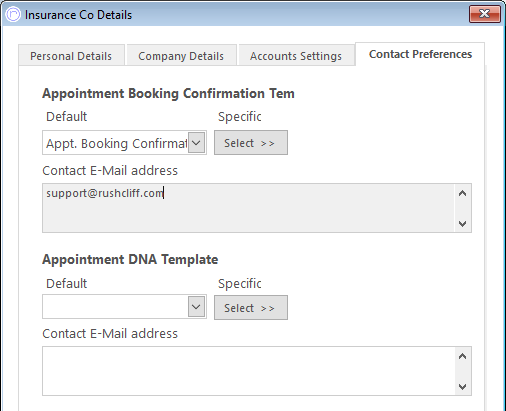This screenshot has width=506, height=411.
Task: Click the support@rushcliff.com email field
Action: [x=248, y=208]
